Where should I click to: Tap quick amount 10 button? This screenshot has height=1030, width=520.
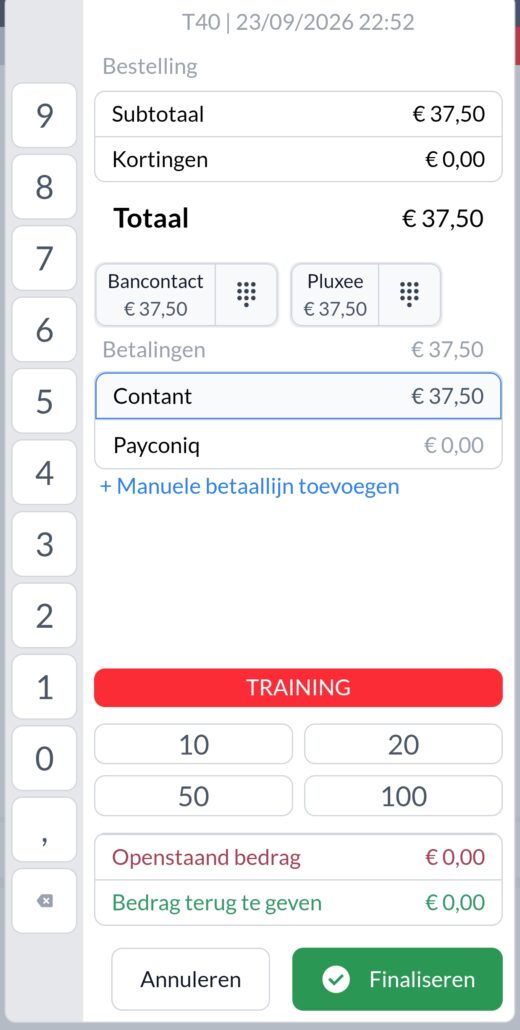point(194,744)
